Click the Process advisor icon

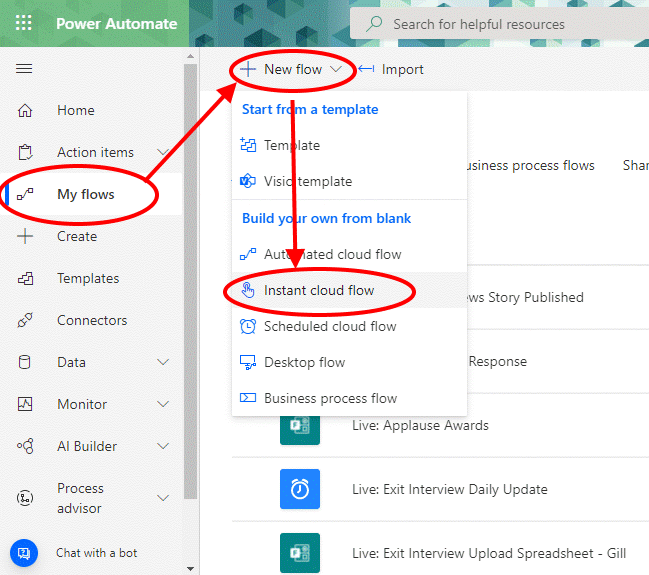point(25,498)
